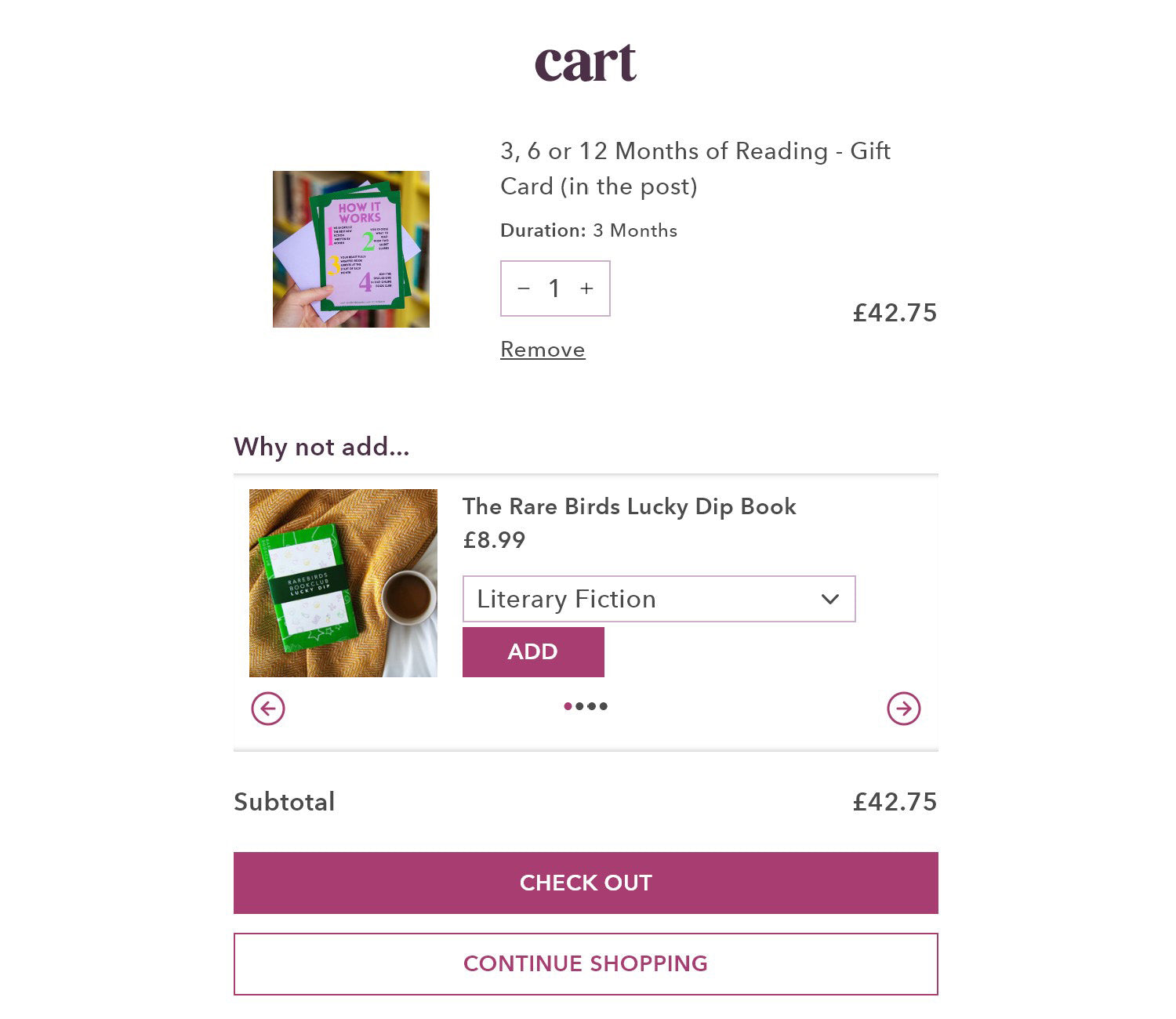Image resolution: width=1176 pixels, height=1019 pixels.
Task: Remove the gift card from cart
Action: (543, 350)
